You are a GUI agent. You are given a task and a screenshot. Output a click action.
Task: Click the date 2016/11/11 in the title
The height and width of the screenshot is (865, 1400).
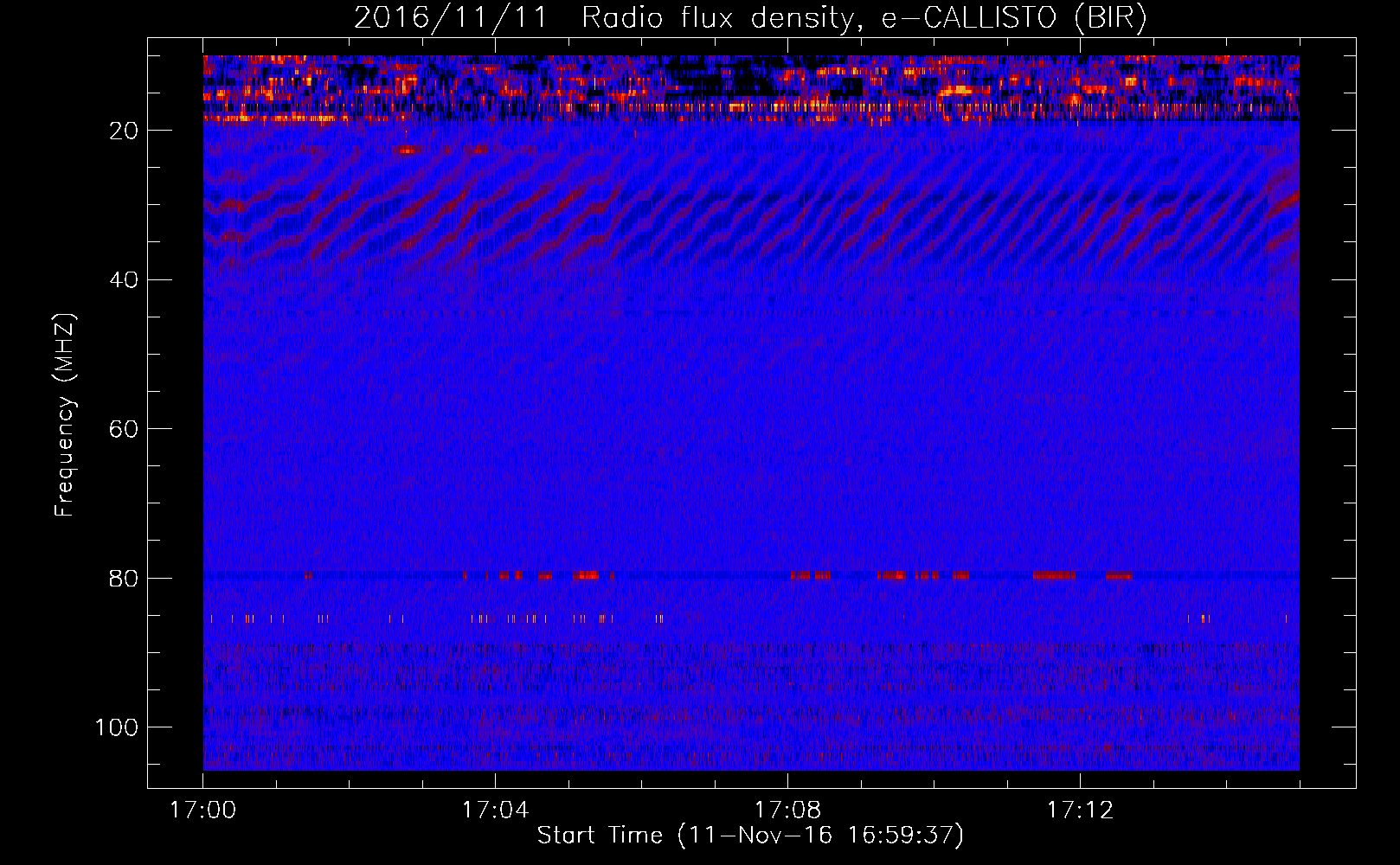point(450,18)
